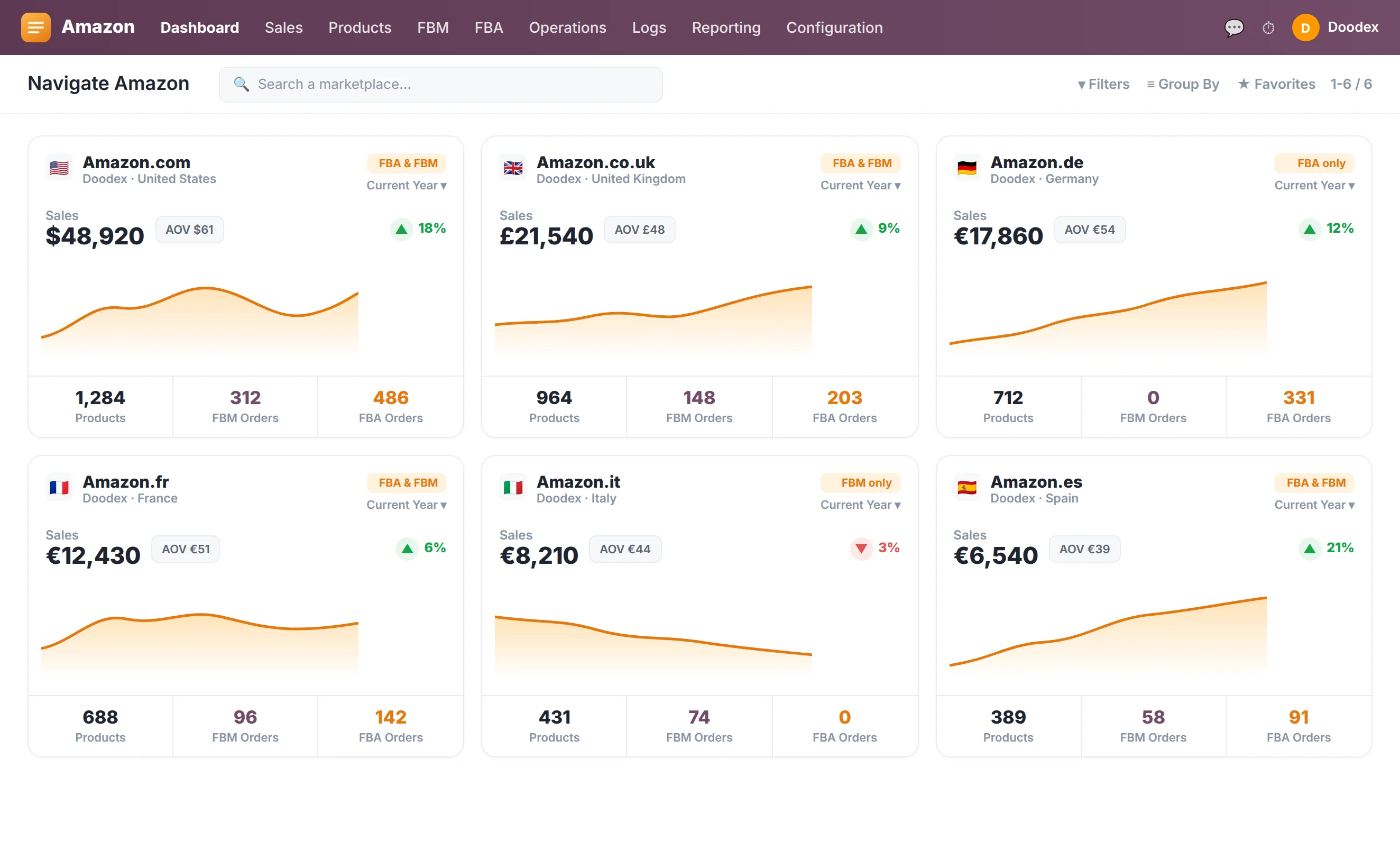
Task: Expand the Filters dropdown
Action: point(1103,84)
